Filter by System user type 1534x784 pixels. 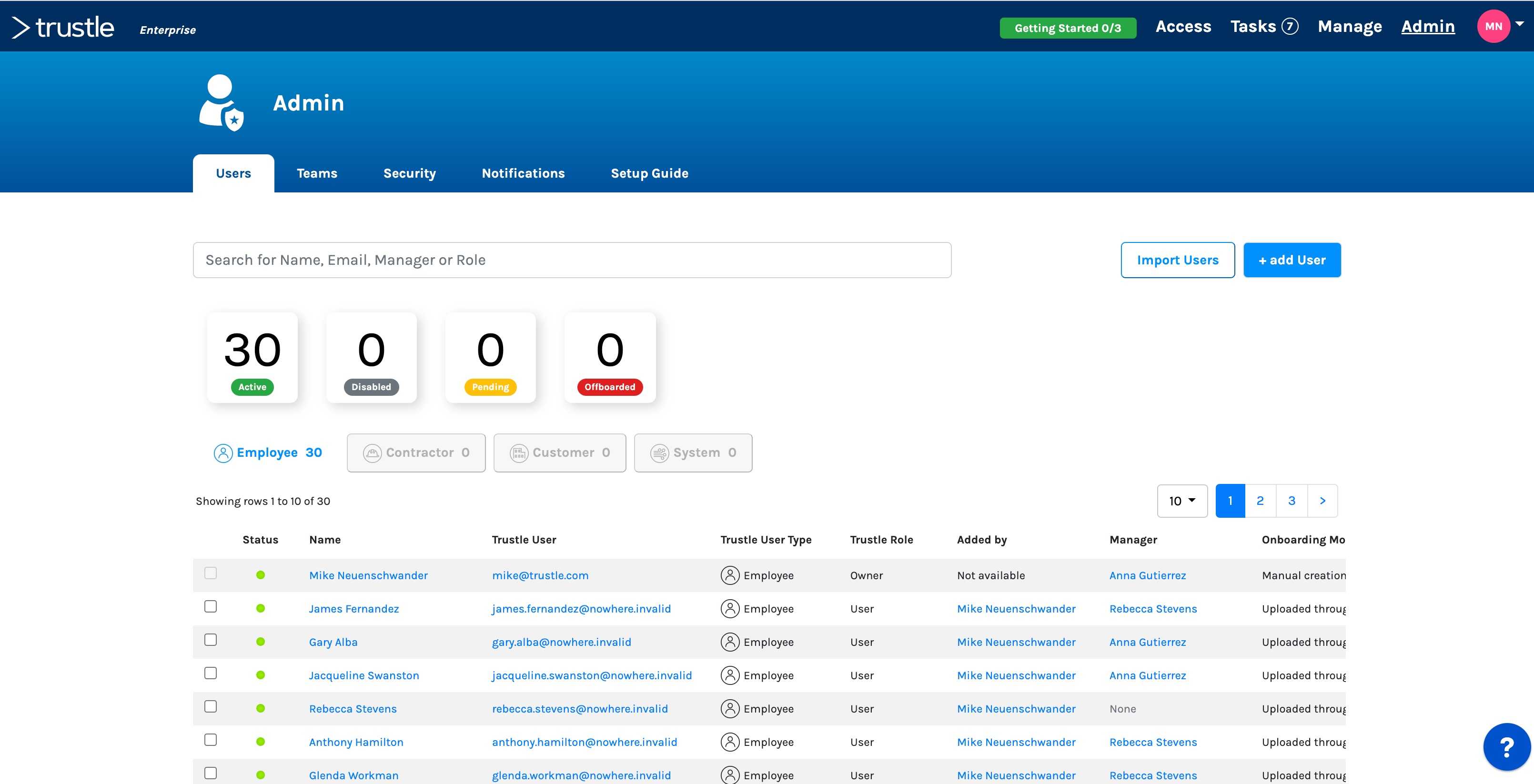tap(693, 453)
